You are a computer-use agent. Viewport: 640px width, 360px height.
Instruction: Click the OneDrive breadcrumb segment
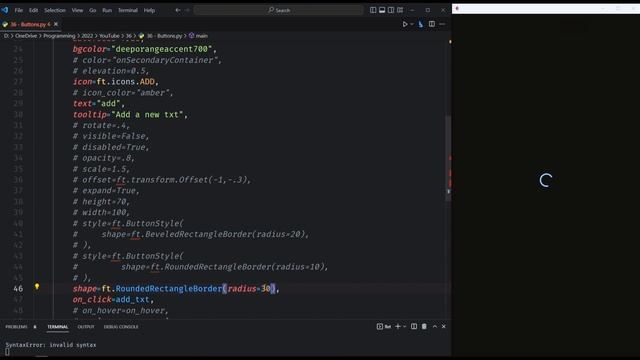(x=26, y=36)
